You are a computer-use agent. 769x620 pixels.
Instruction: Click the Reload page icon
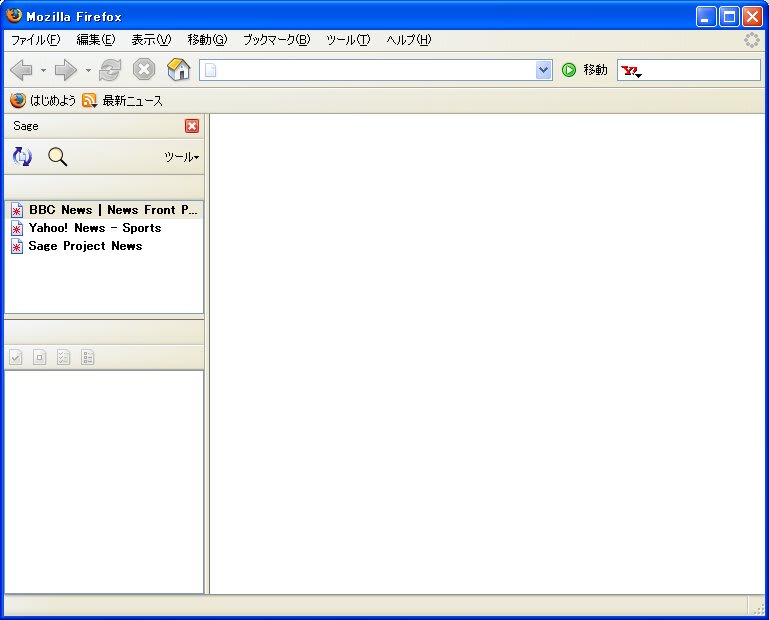tap(110, 70)
